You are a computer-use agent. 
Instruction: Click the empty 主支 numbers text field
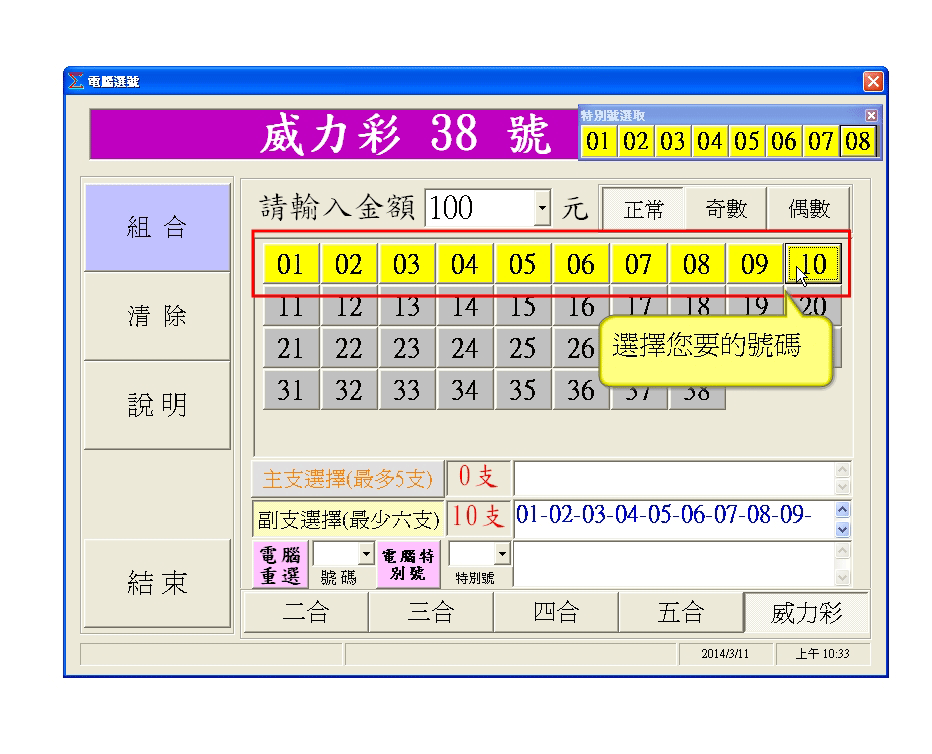tap(675, 479)
